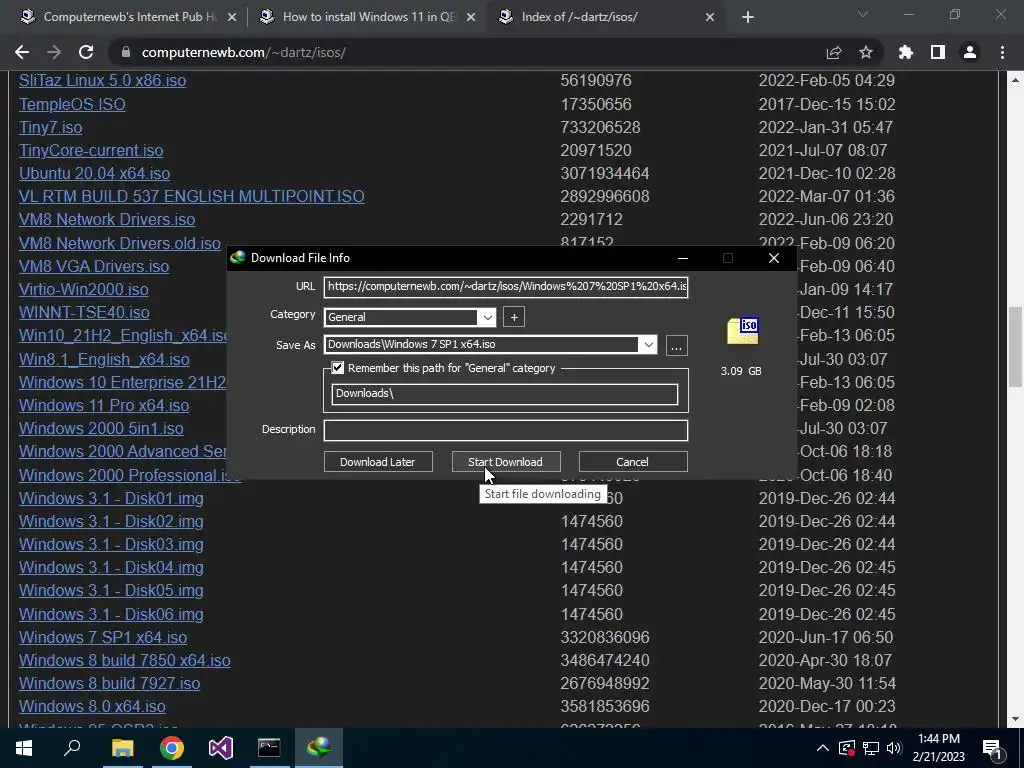
Task: Open the Windows 7 SP1 x64.iso link
Action: click(x=103, y=637)
